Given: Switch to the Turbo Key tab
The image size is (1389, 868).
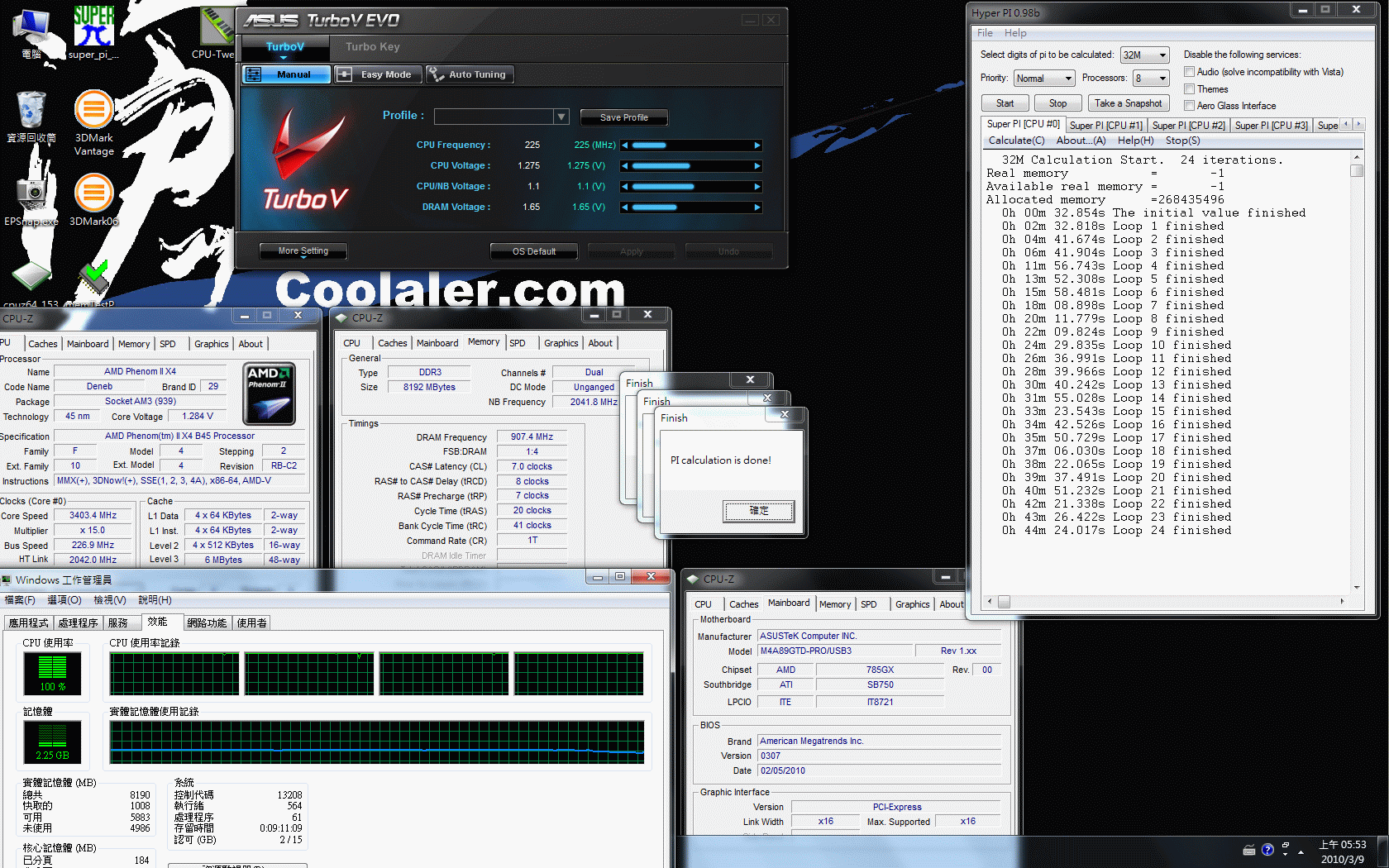Looking at the screenshot, I should point(373,47).
